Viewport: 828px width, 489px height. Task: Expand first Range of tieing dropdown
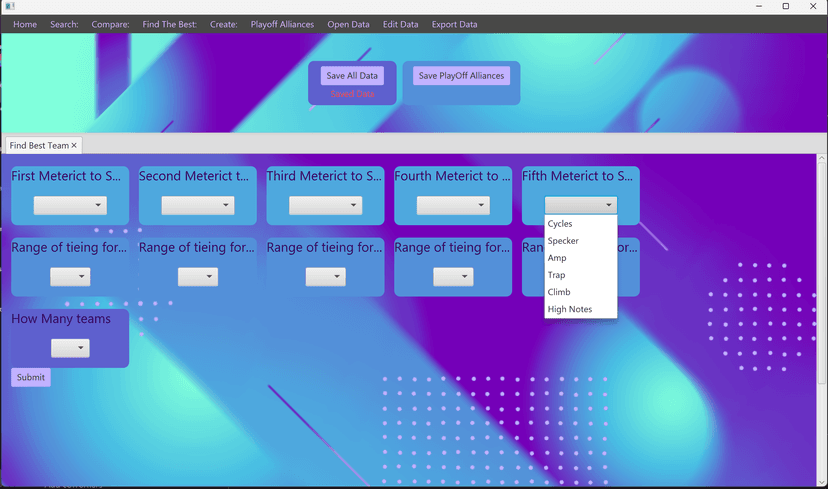[70, 277]
